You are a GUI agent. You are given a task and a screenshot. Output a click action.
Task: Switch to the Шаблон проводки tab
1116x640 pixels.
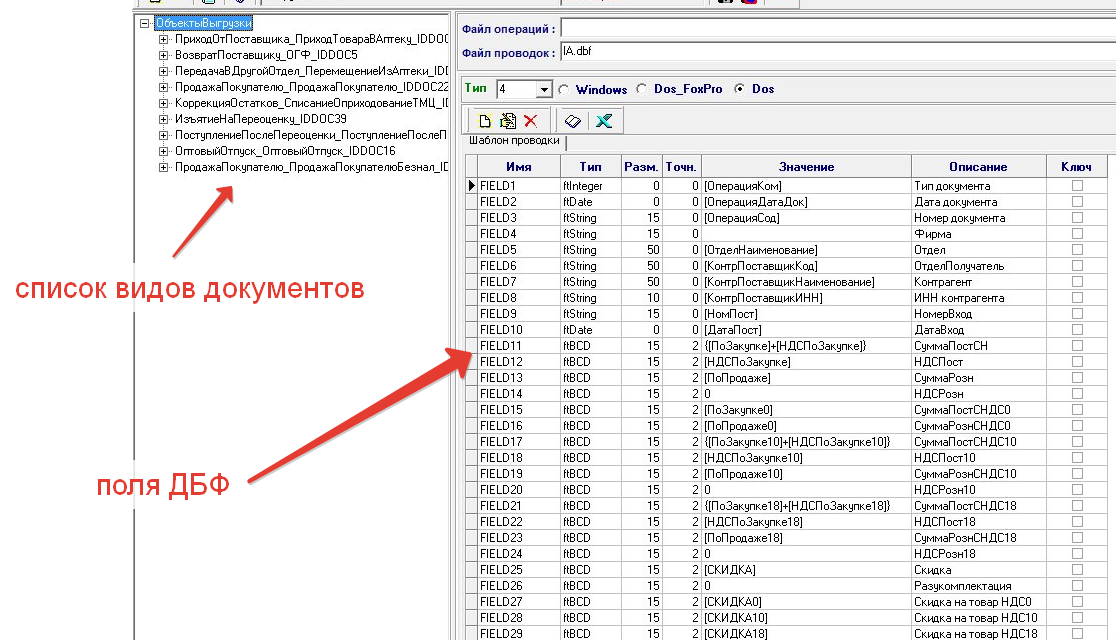point(515,141)
